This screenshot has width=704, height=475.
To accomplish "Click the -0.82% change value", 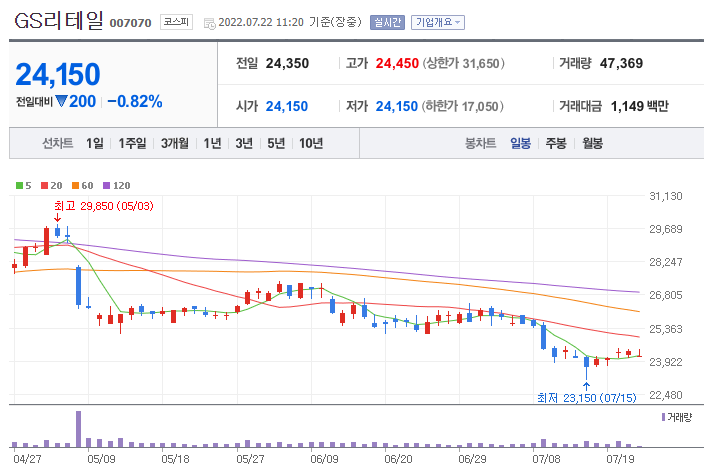I will click(x=135, y=101).
